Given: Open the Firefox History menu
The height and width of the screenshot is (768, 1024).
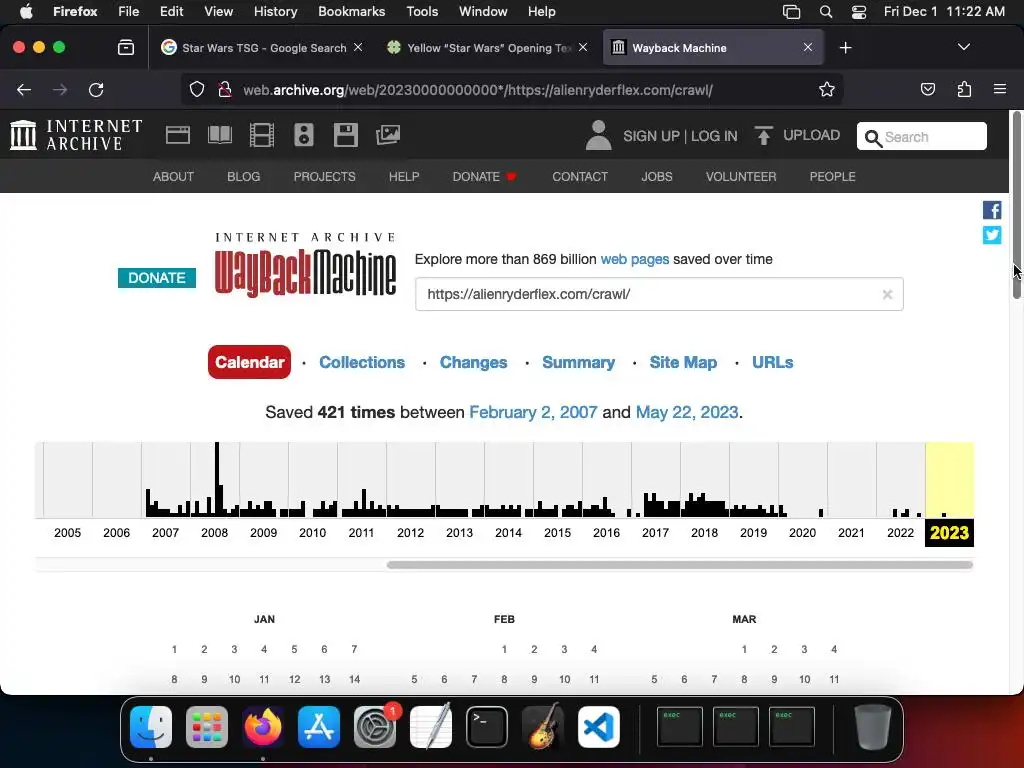Looking at the screenshot, I should point(275,12).
